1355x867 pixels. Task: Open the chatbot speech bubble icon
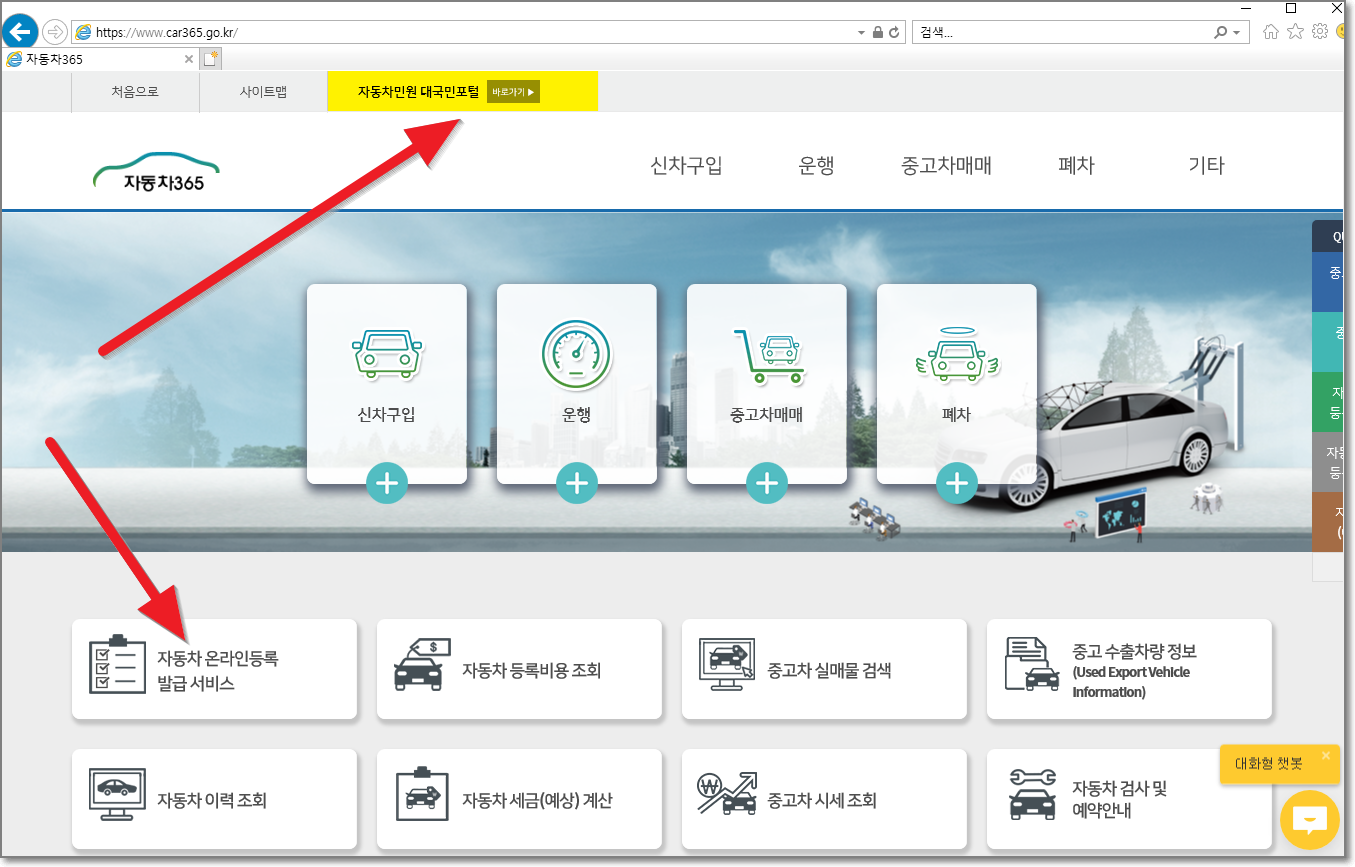click(1309, 820)
